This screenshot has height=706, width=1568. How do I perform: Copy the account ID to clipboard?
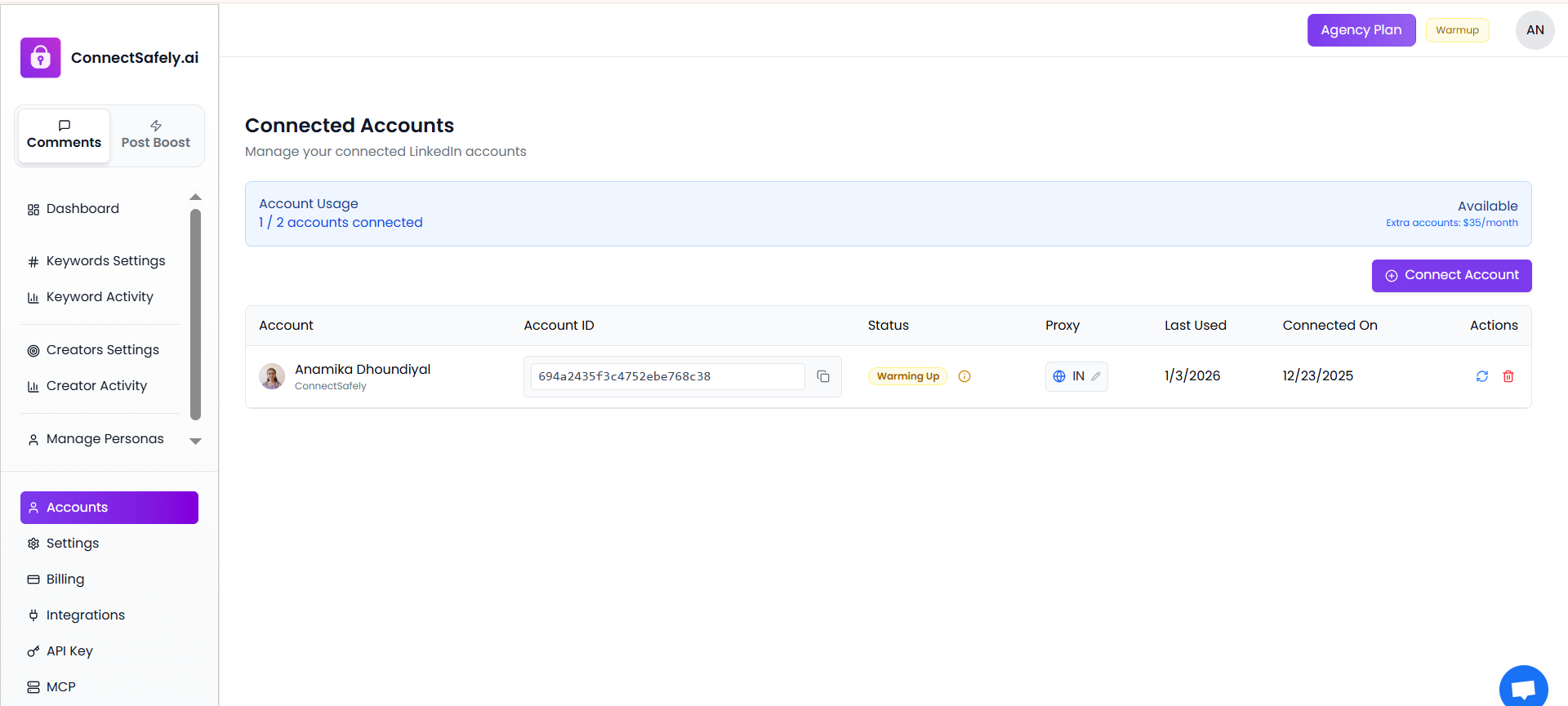823,376
